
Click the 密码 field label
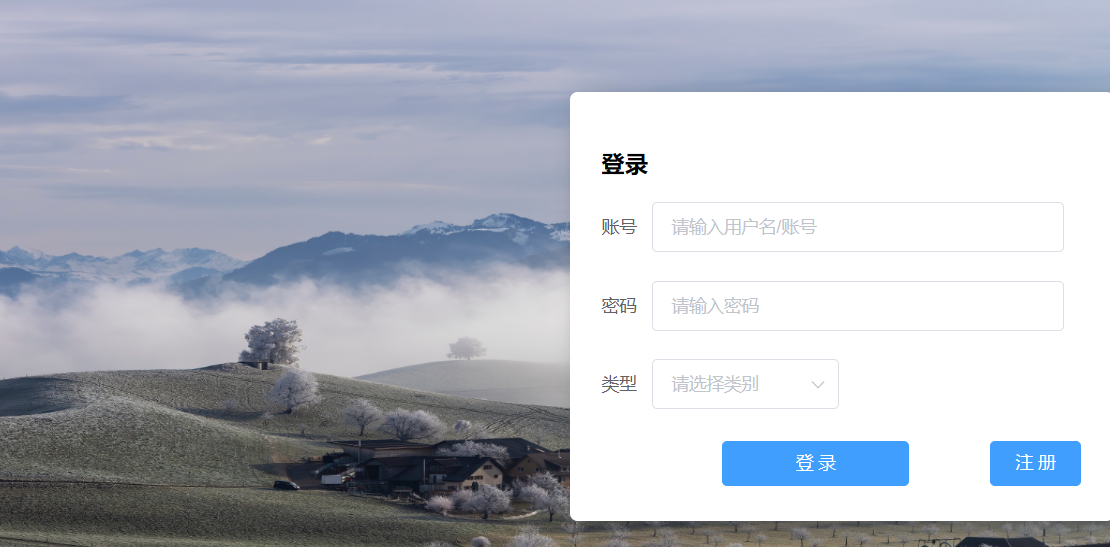tap(619, 306)
